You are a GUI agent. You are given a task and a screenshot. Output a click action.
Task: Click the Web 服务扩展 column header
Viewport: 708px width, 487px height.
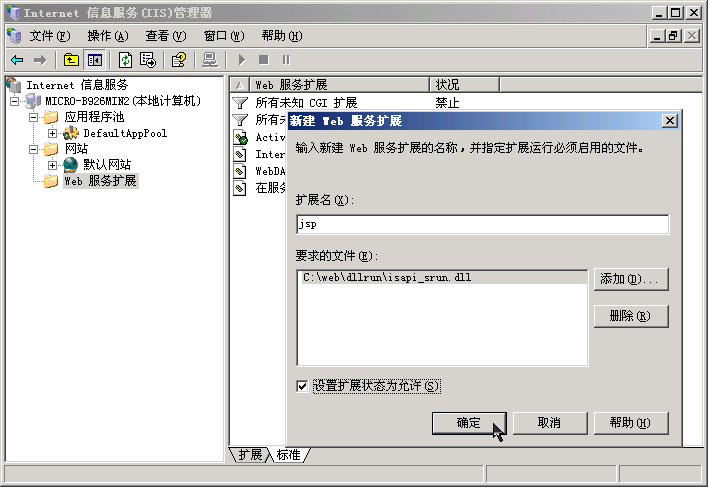[339, 85]
